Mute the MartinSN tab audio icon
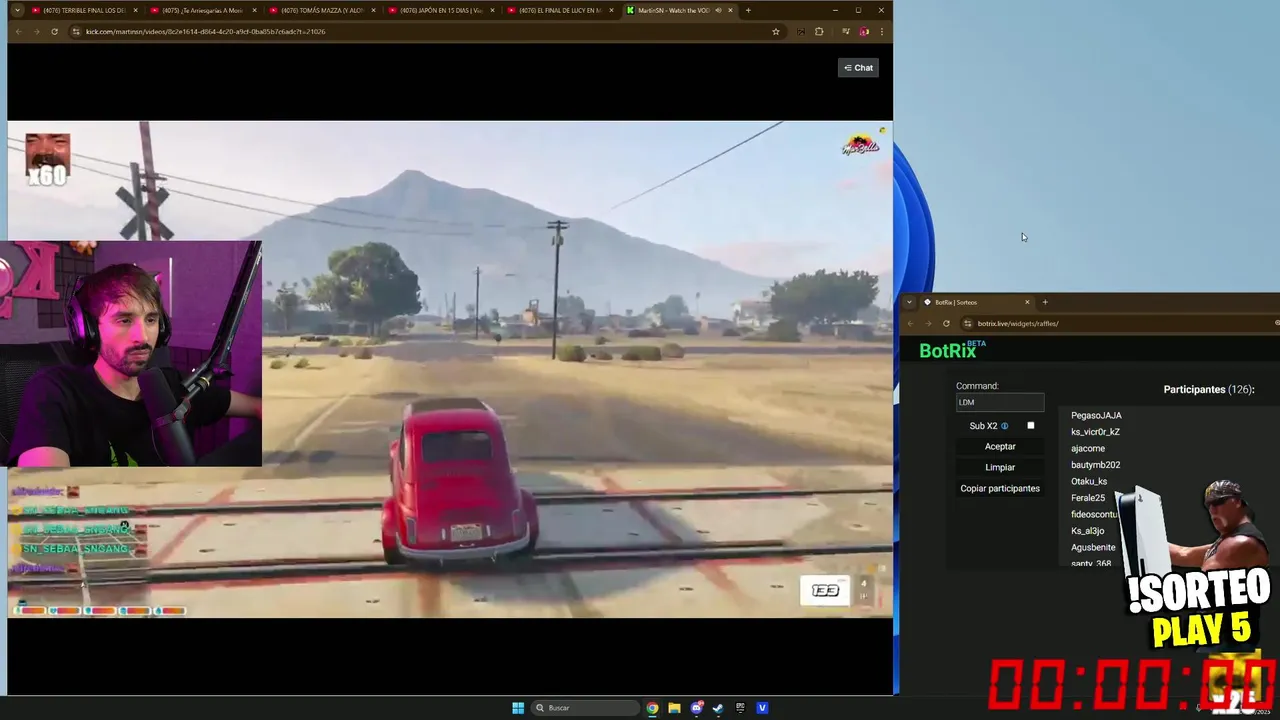This screenshot has width=1280, height=720. coord(718,10)
